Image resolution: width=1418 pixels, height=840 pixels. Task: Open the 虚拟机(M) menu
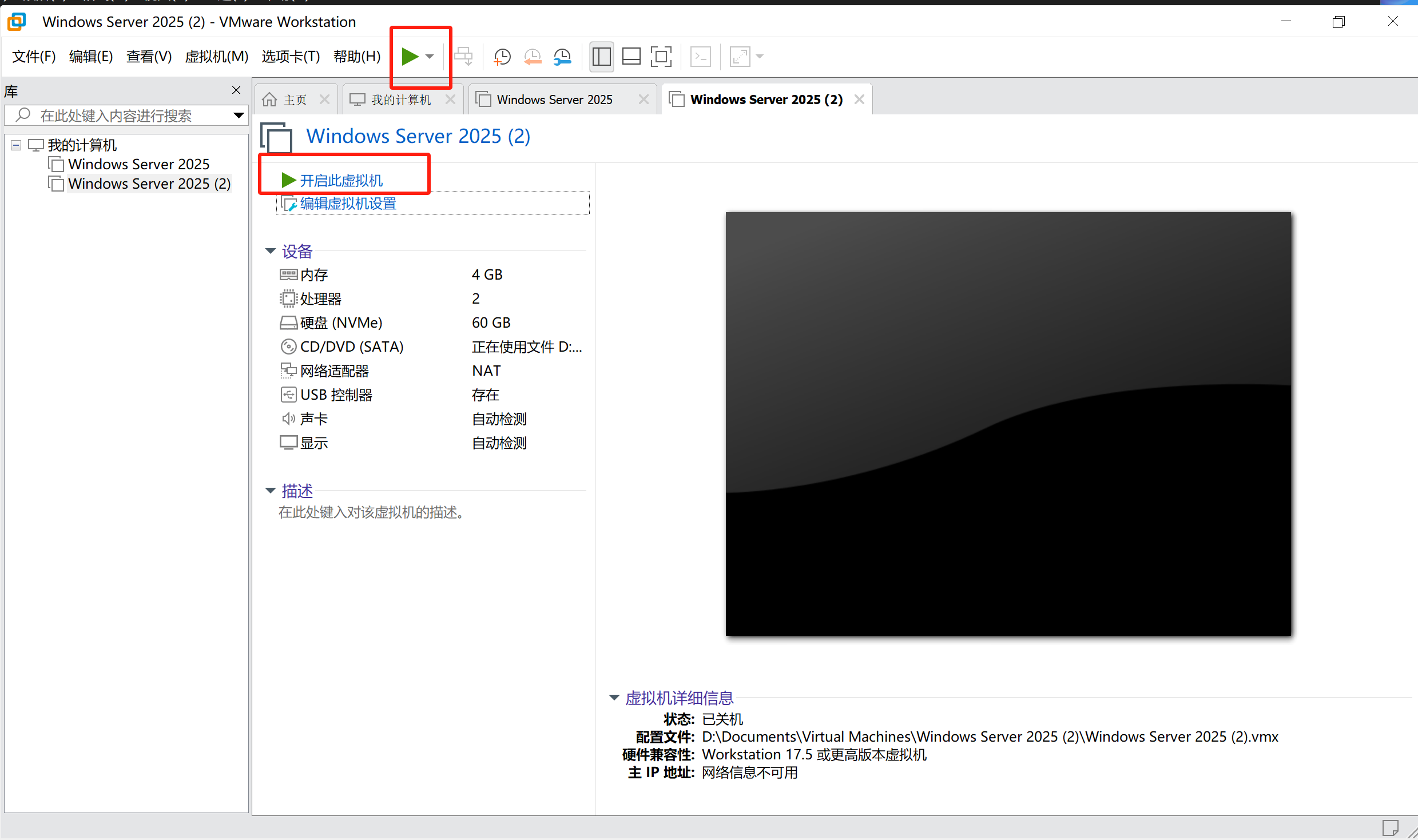pos(216,57)
